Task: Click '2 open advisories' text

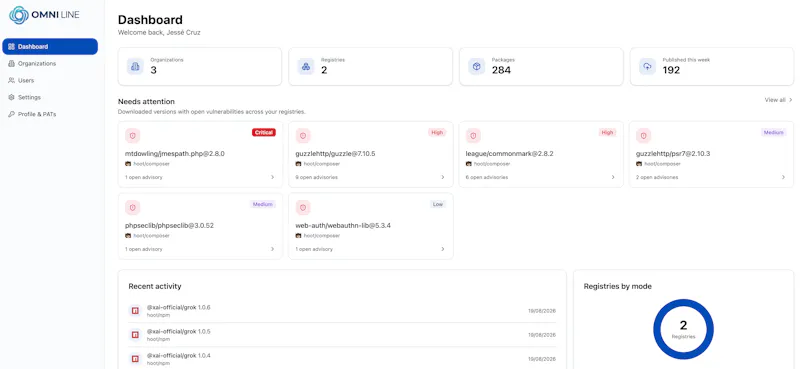Action: [x=657, y=178]
